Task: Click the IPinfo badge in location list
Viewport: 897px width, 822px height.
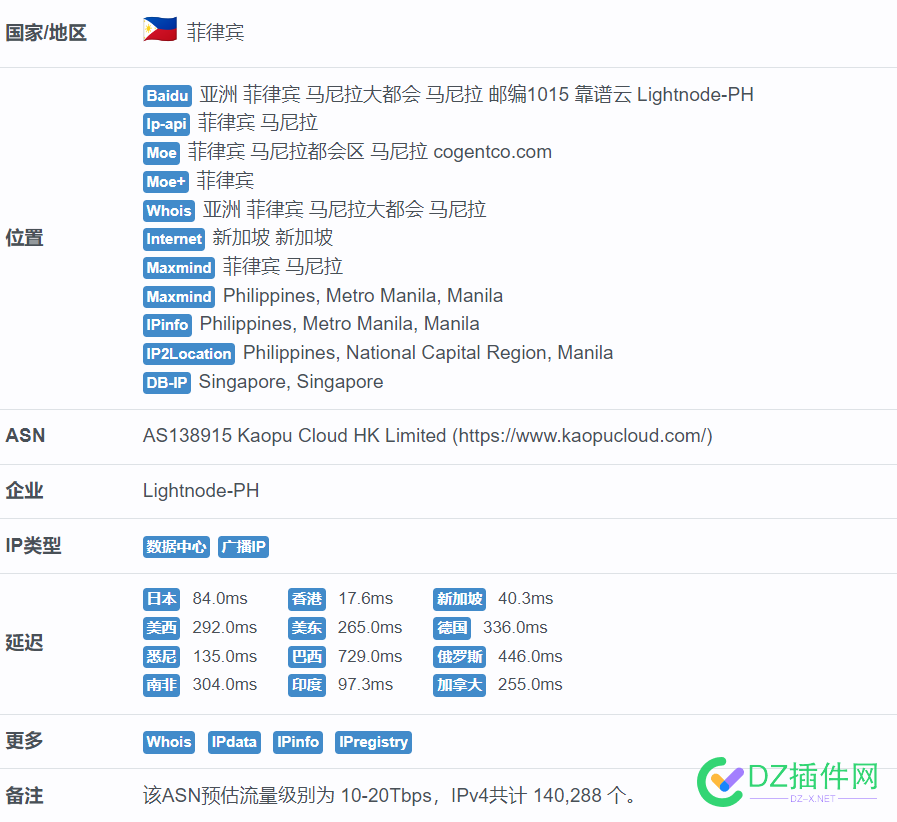Action: tap(167, 325)
